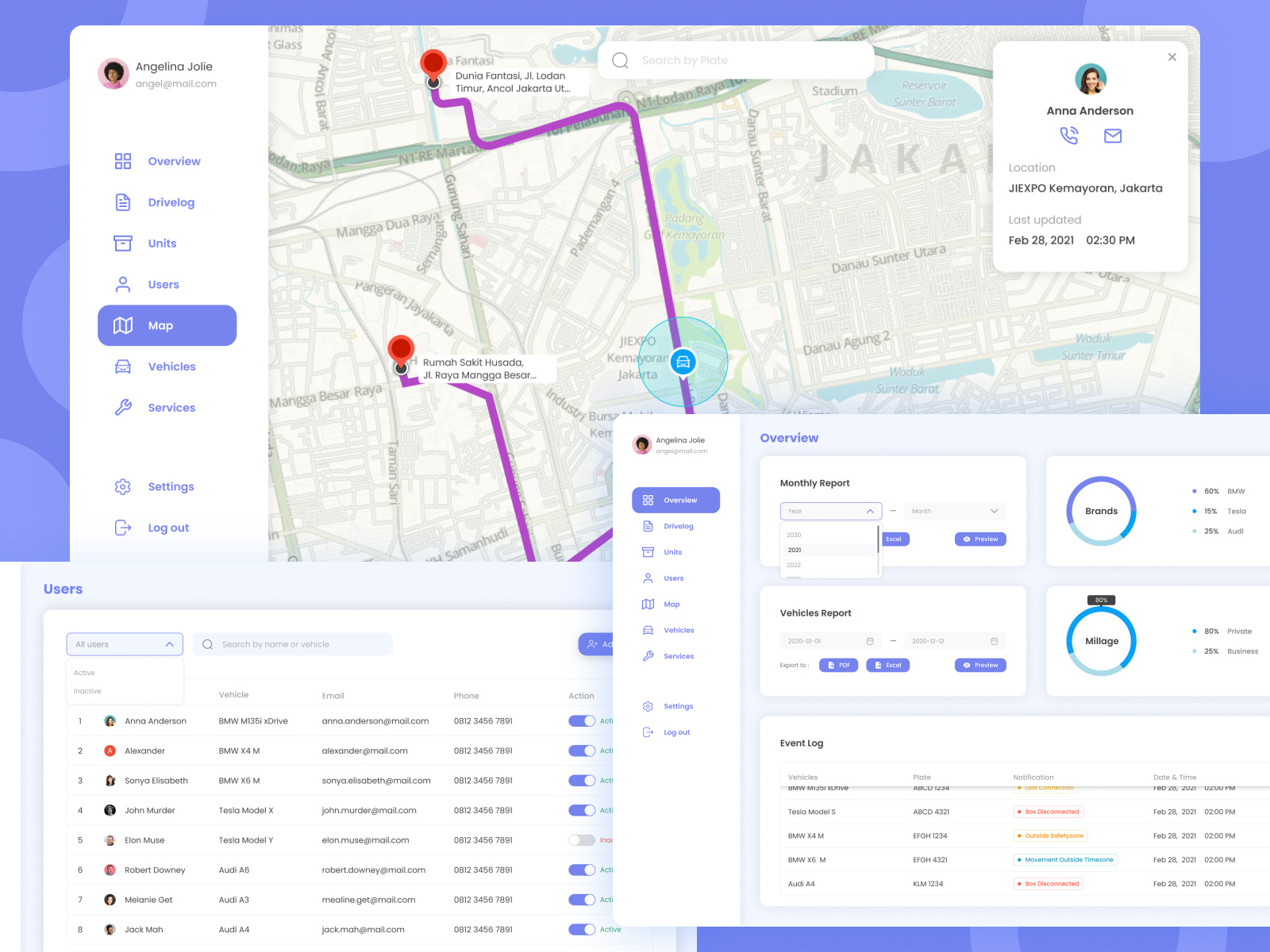
Task: Toggle Jack Mah's Active switch
Action: 583,929
